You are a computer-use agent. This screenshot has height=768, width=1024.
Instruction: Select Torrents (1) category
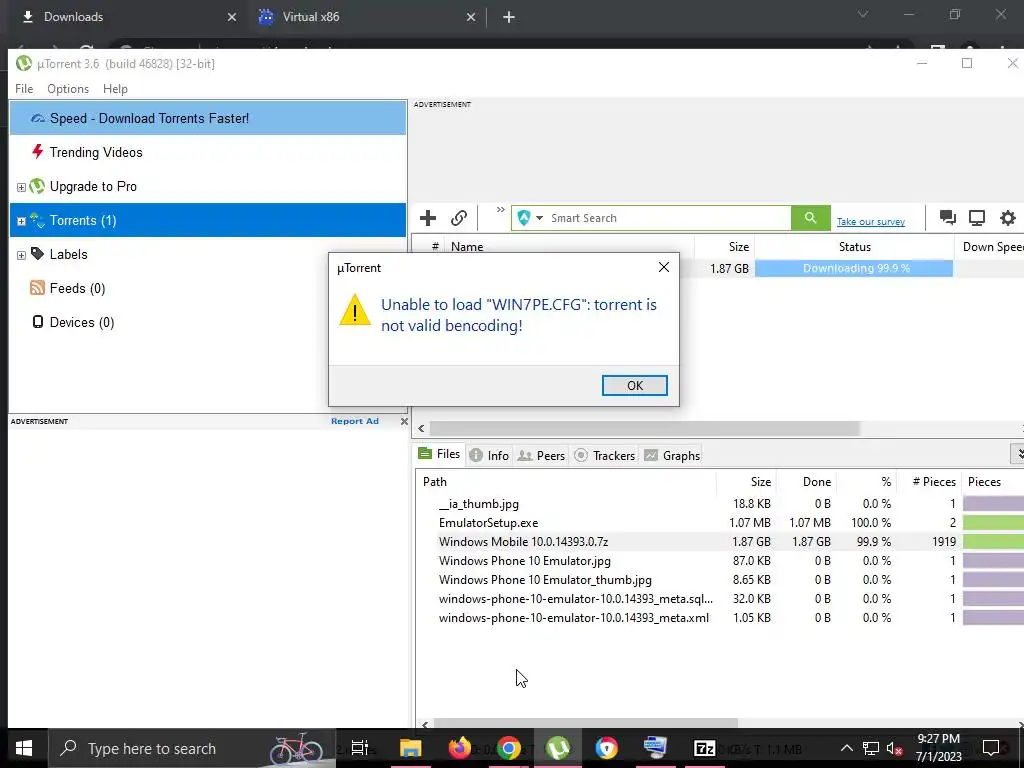click(208, 220)
